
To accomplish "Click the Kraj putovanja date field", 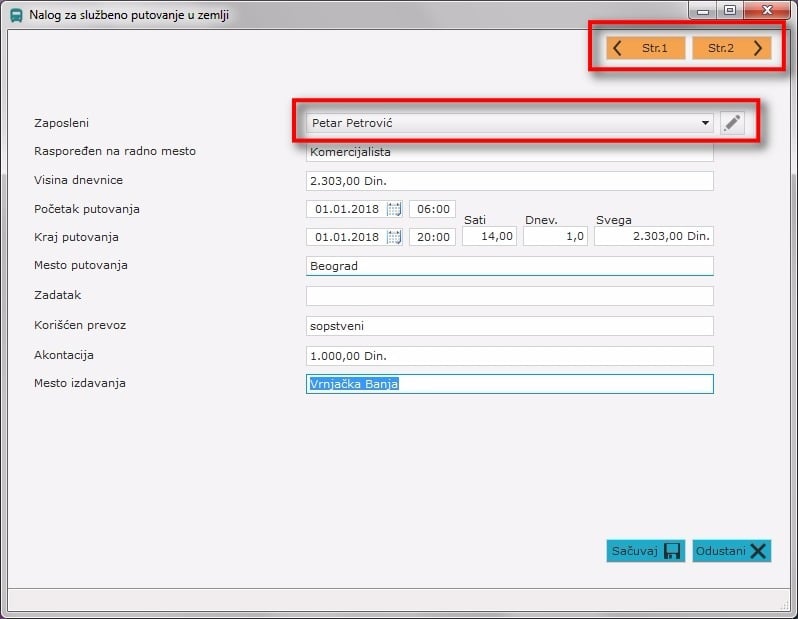I will click(x=354, y=237).
